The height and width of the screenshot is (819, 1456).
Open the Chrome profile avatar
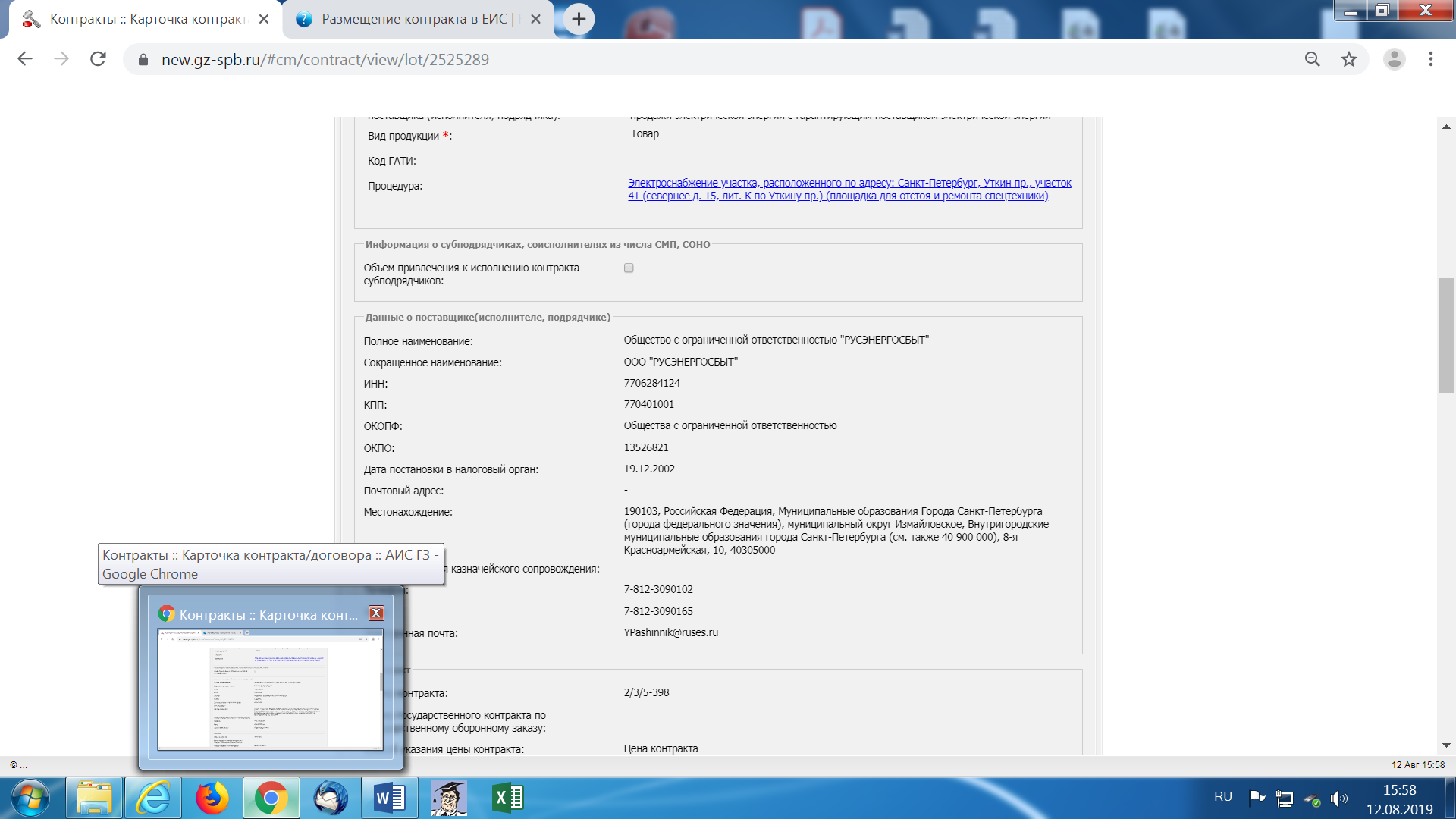click(1394, 59)
